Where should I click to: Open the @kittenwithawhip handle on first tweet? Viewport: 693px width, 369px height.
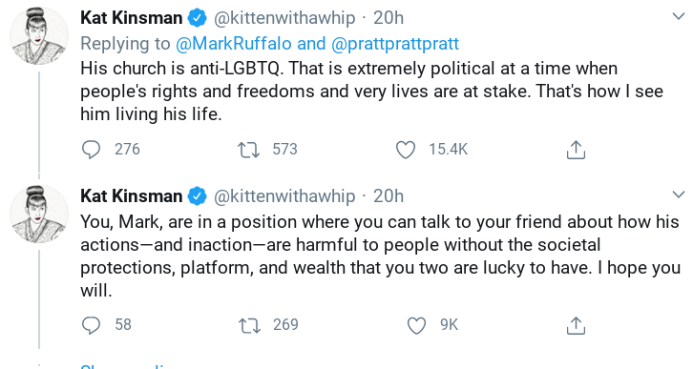[285, 18]
